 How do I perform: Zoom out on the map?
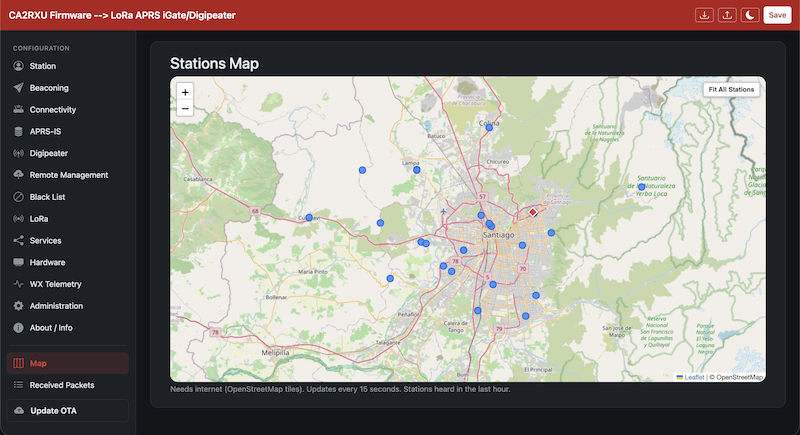[185, 109]
